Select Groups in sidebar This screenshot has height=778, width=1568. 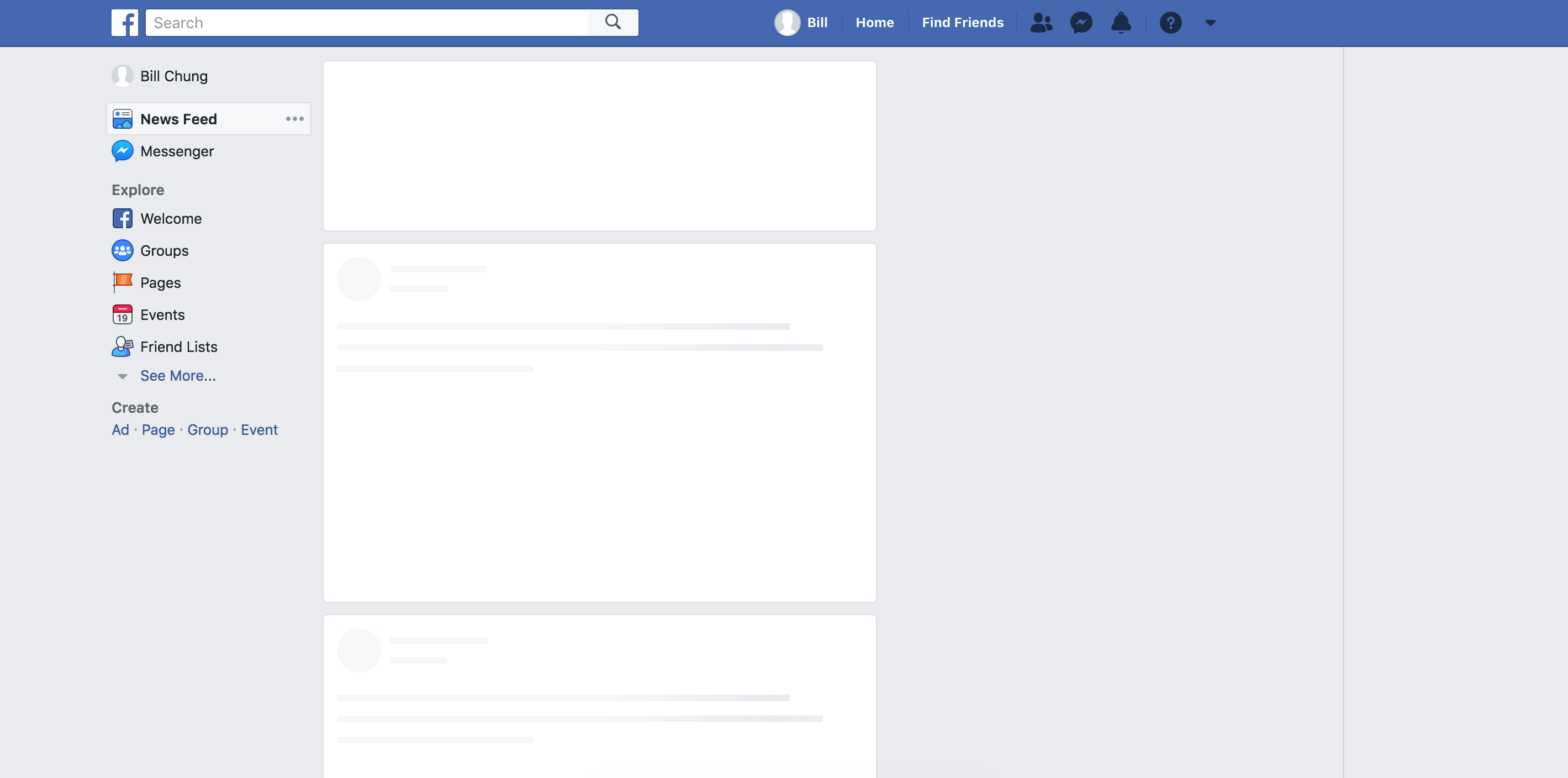click(x=164, y=250)
